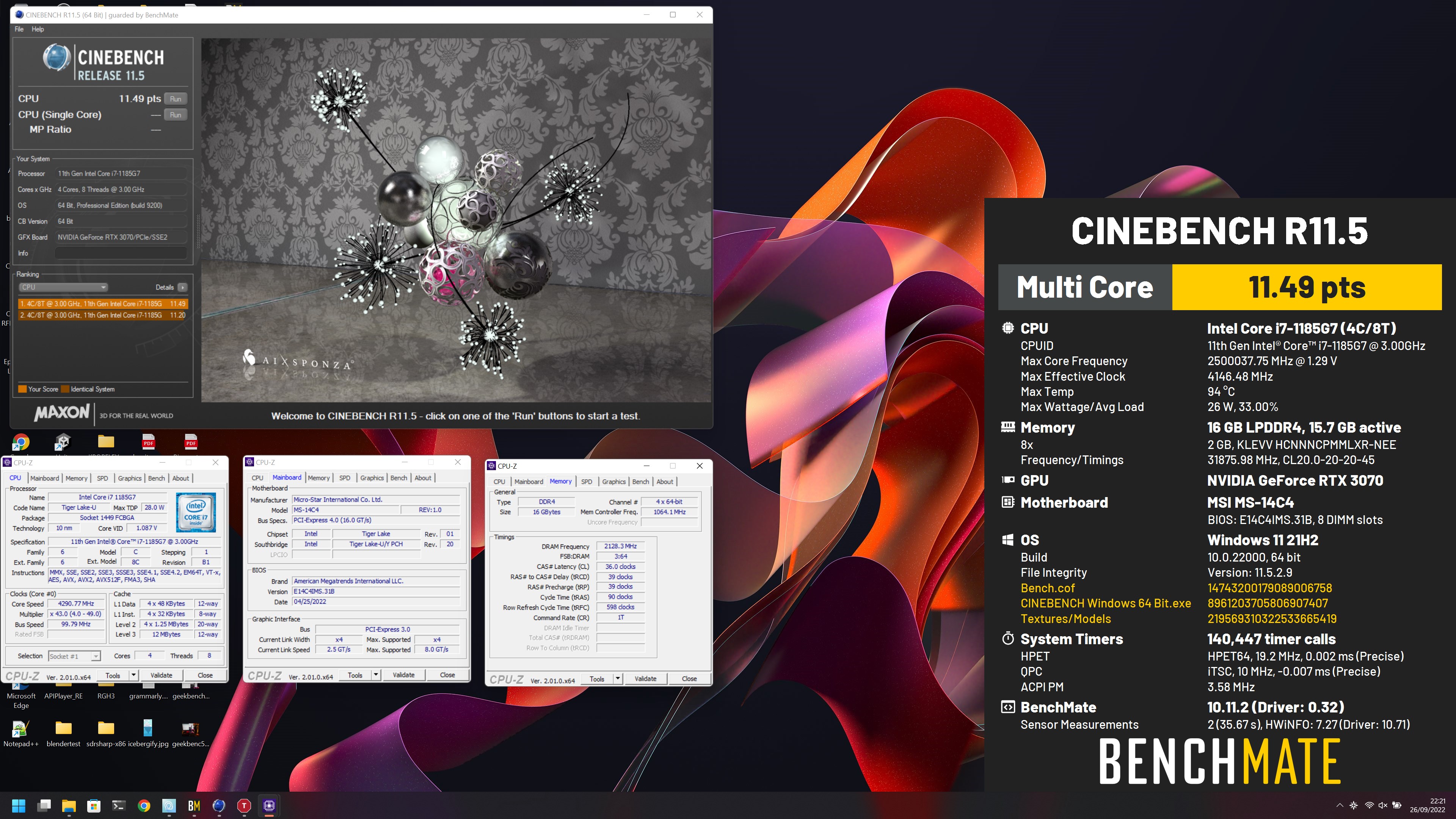Select the blendertest folder on the desktop
Image resolution: width=1456 pixels, height=819 pixels.
[63, 733]
